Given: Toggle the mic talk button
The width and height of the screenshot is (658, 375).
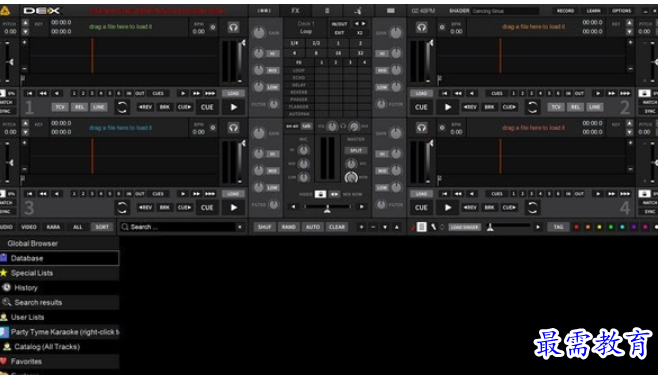Looking at the screenshot, I should click(x=307, y=126).
